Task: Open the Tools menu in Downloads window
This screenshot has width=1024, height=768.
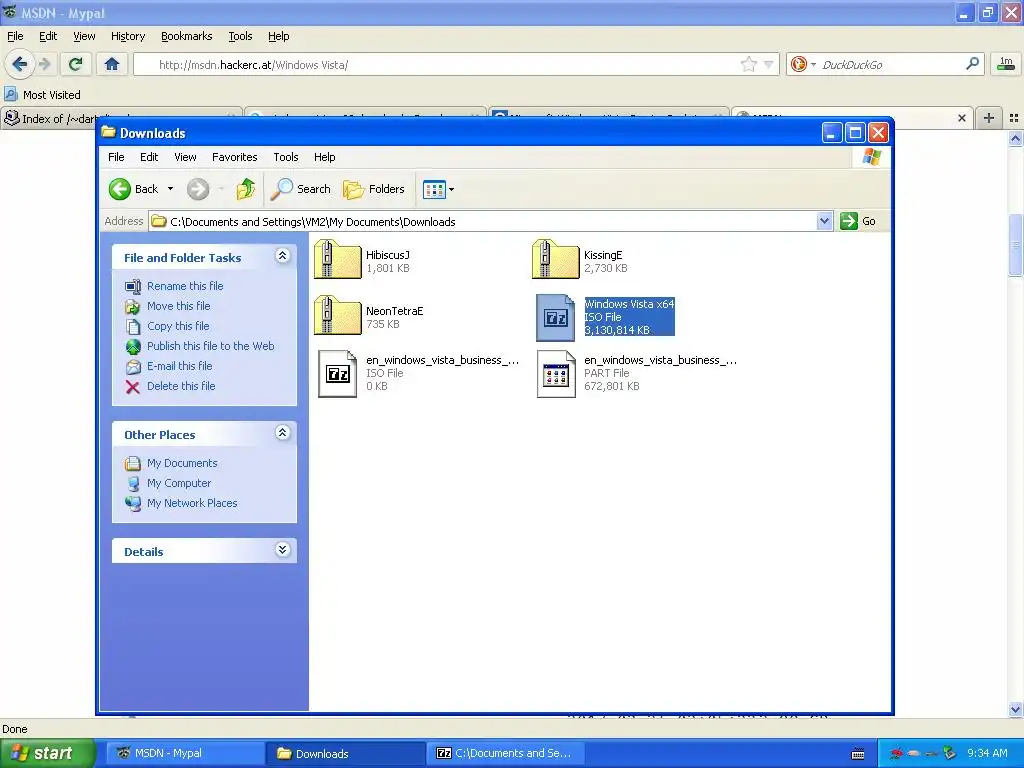Action: pyautogui.click(x=285, y=157)
